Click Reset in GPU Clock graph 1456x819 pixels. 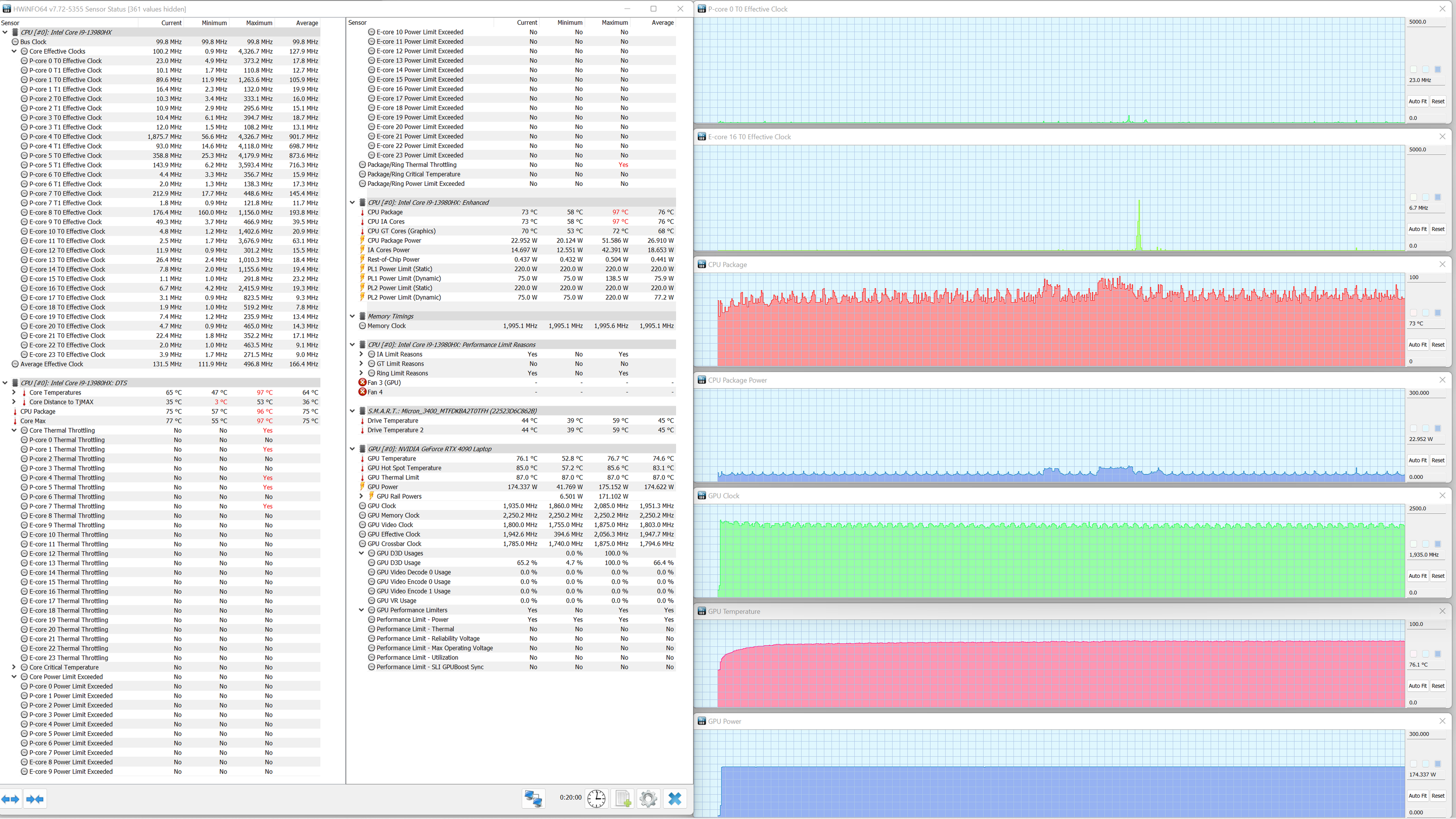(x=1438, y=576)
